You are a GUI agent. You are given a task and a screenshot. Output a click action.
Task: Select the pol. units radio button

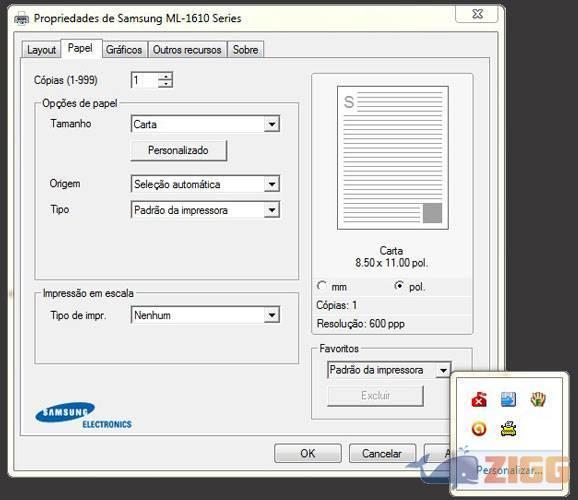(x=399, y=286)
